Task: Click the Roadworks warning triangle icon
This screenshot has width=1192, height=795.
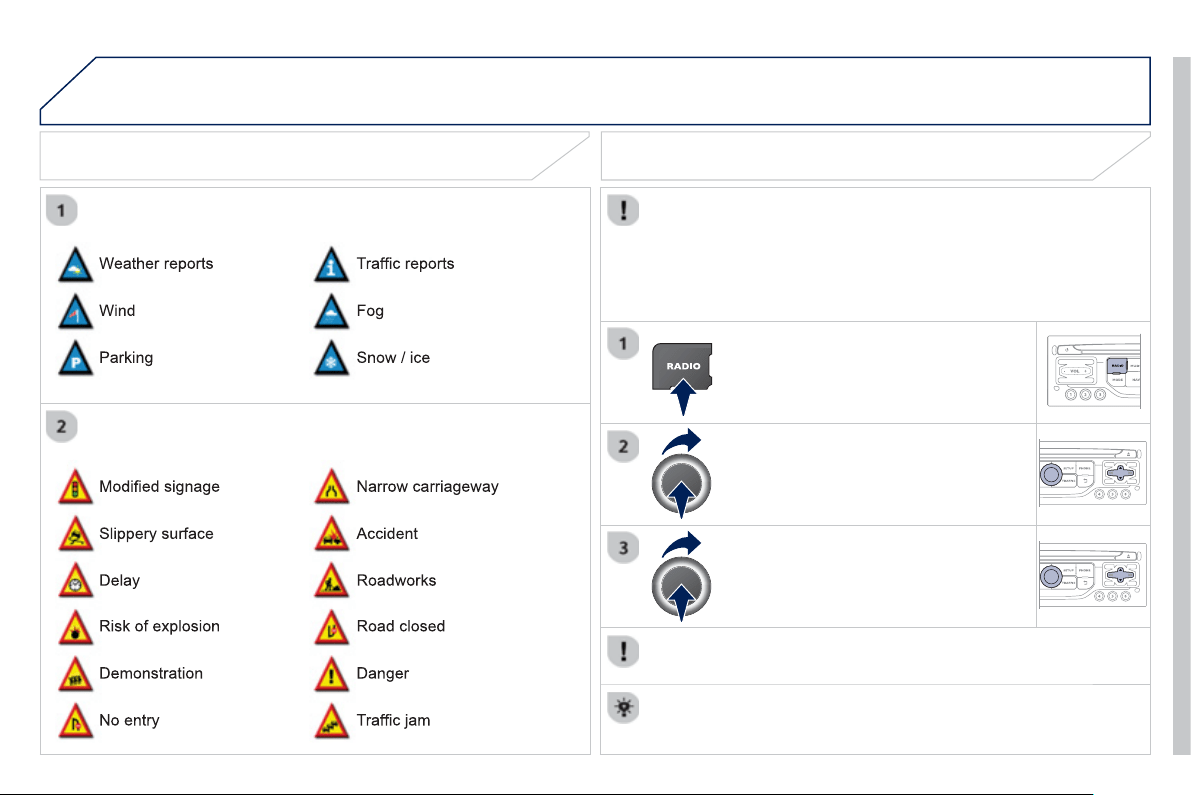Action: [x=331, y=581]
